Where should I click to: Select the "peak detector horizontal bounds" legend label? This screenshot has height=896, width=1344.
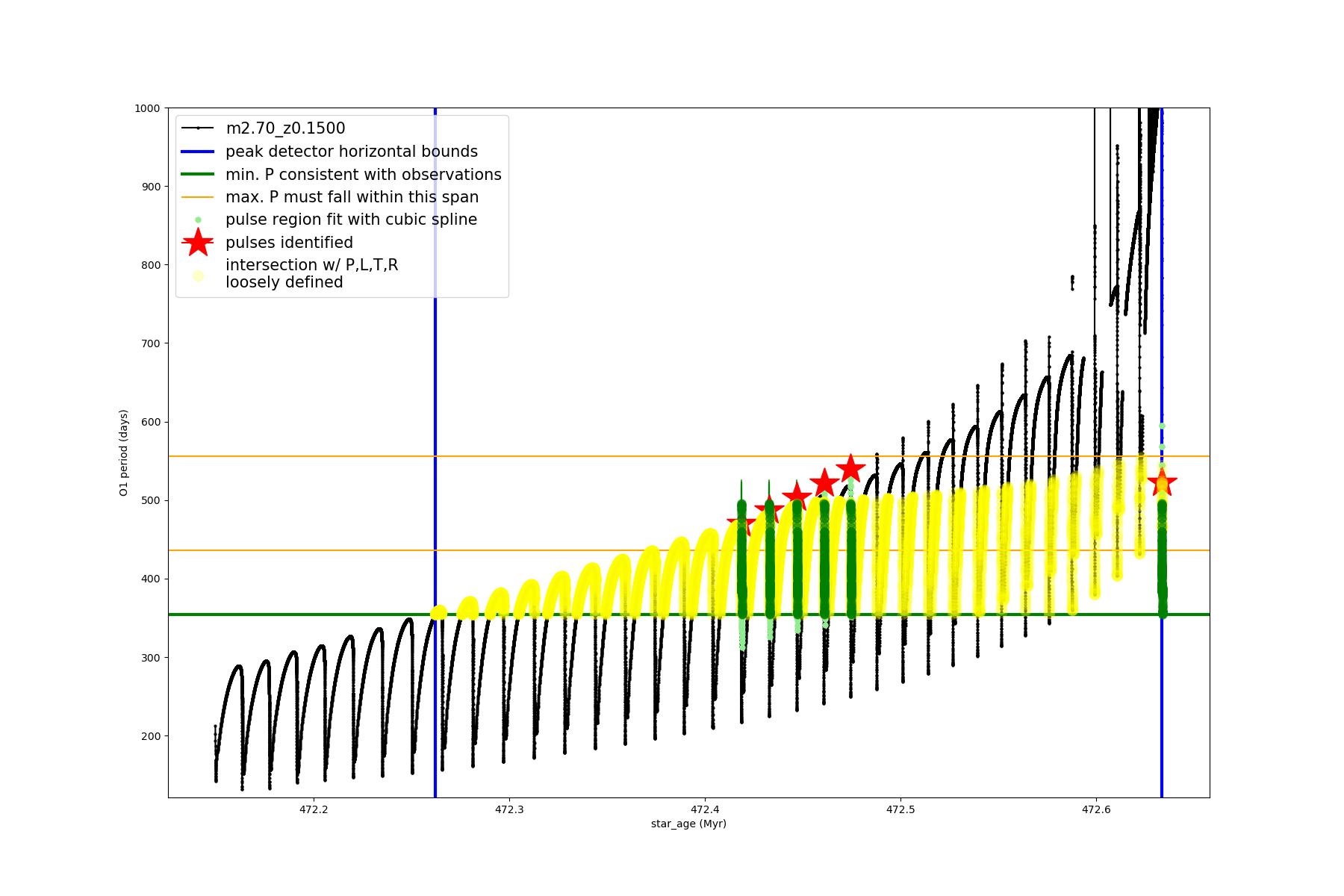(x=351, y=152)
